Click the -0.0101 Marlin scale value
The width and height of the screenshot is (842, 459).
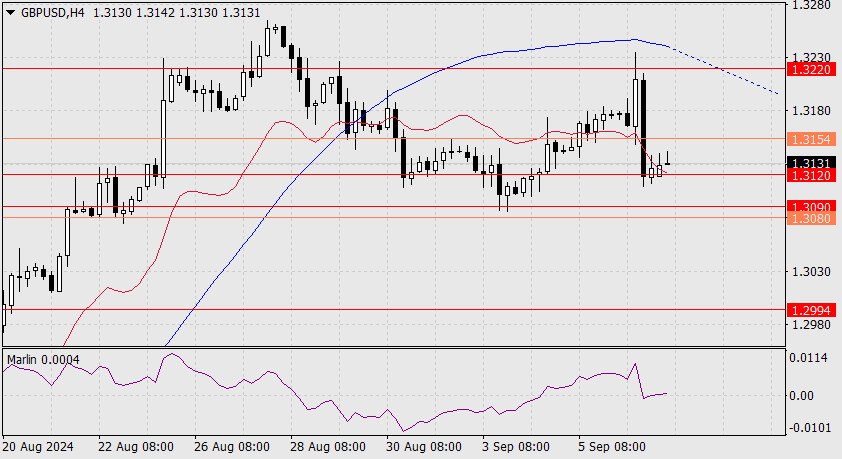click(808, 428)
